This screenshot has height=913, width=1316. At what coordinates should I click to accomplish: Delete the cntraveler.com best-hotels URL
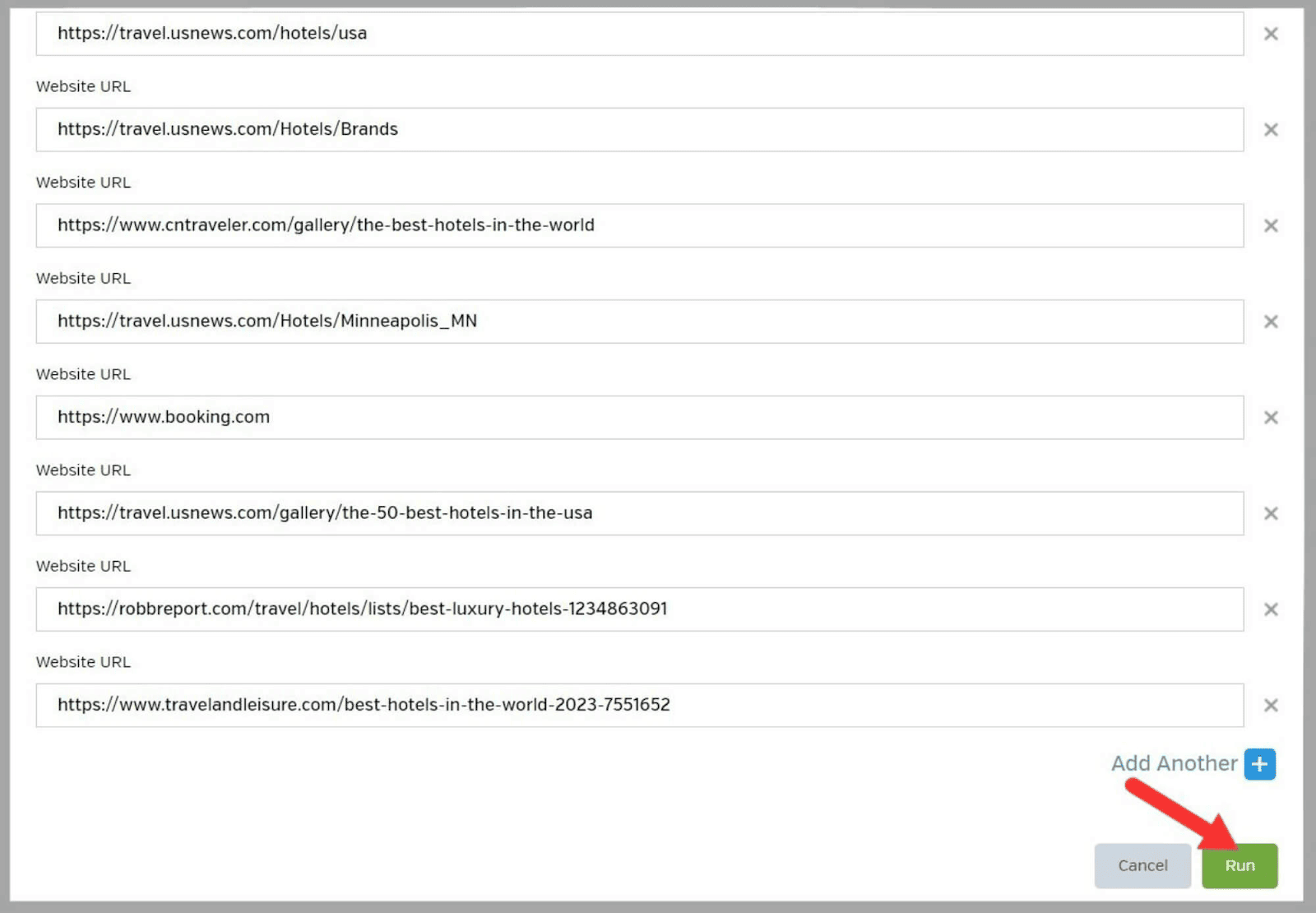point(1270,225)
